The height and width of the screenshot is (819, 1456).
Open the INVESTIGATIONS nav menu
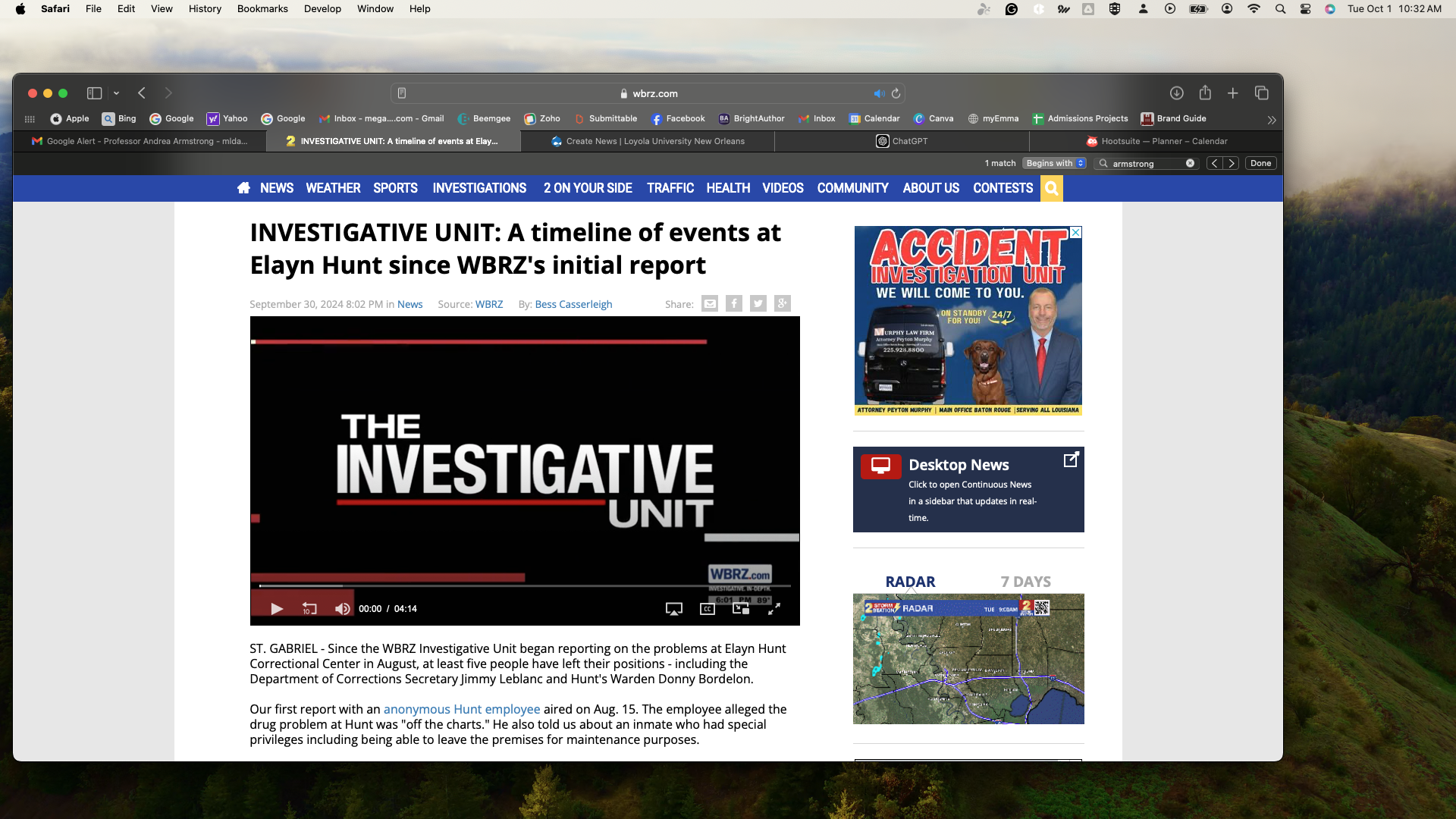pyautogui.click(x=479, y=188)
